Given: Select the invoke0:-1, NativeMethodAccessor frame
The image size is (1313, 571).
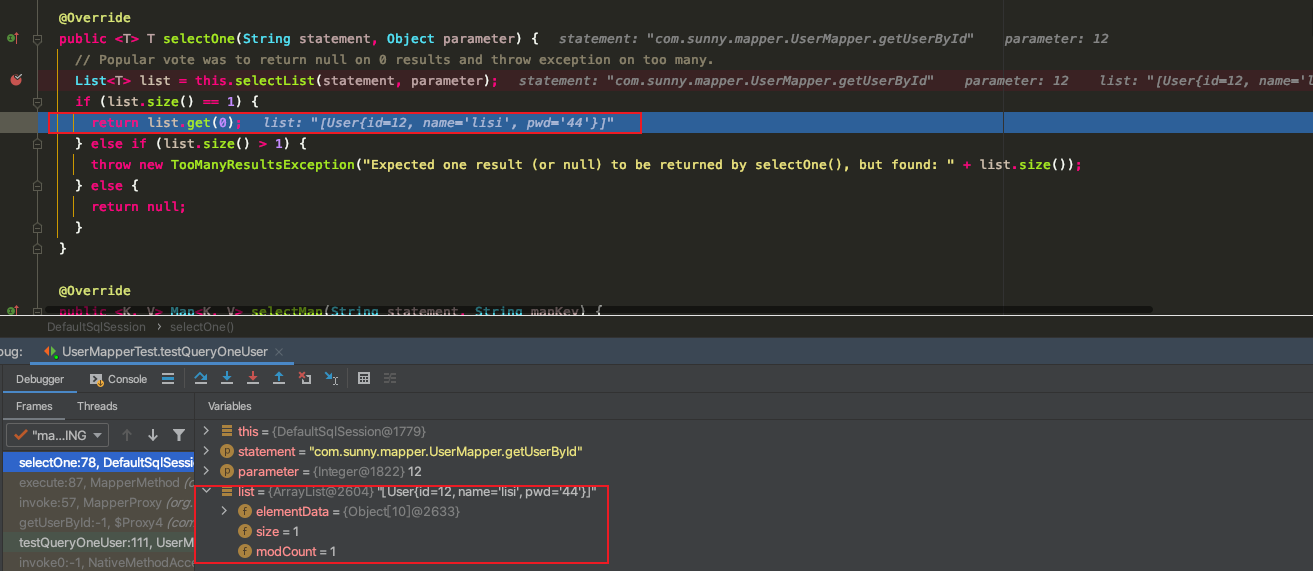Looking at the screenshot, I should (x=97, y=562).
